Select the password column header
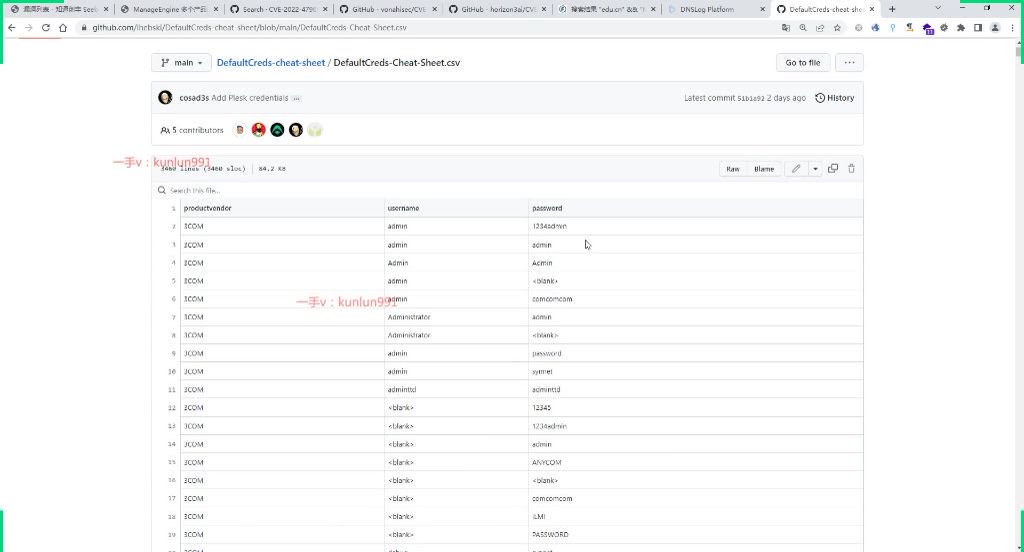 547,208
